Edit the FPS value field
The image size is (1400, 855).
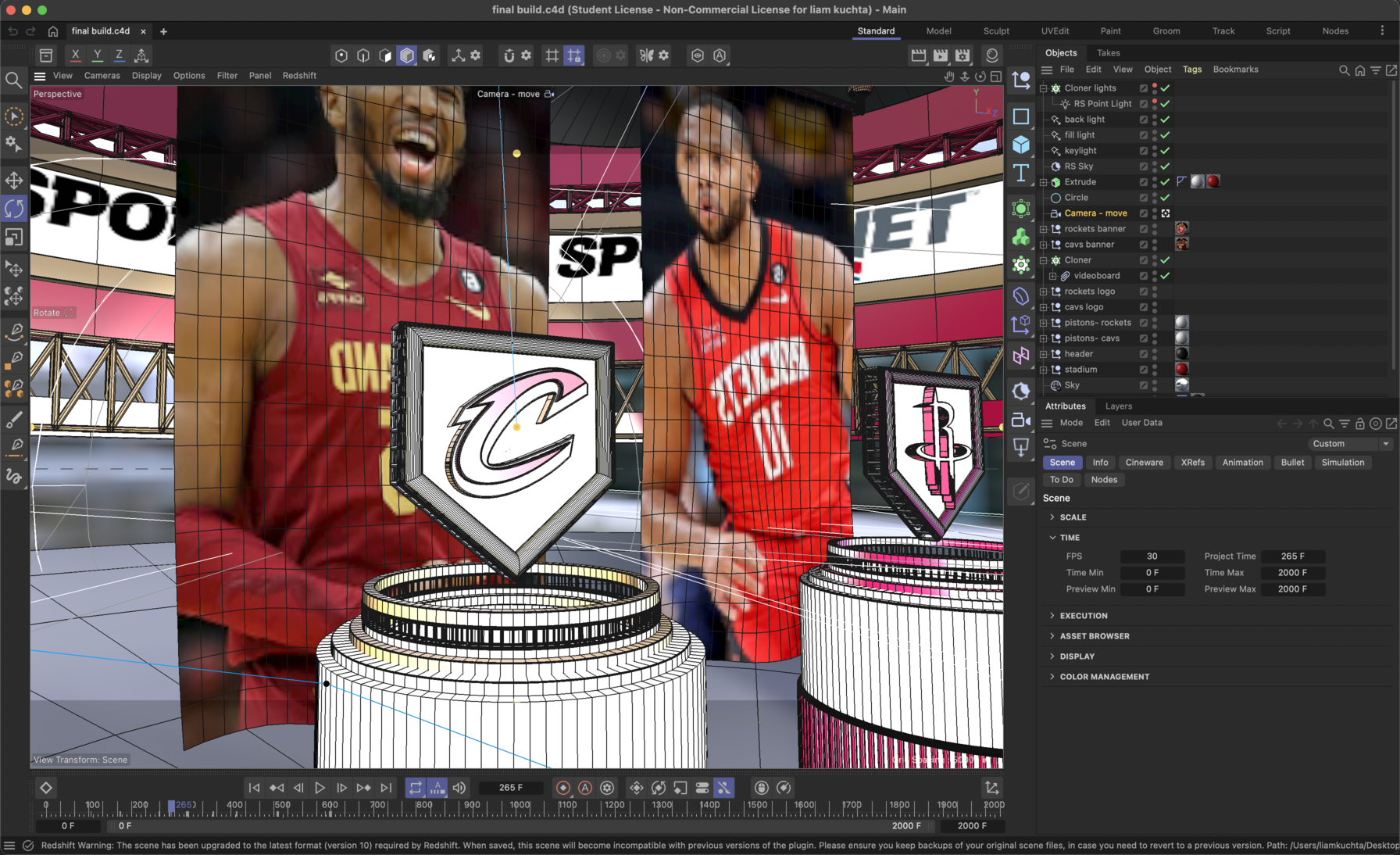click(1152, 556)
